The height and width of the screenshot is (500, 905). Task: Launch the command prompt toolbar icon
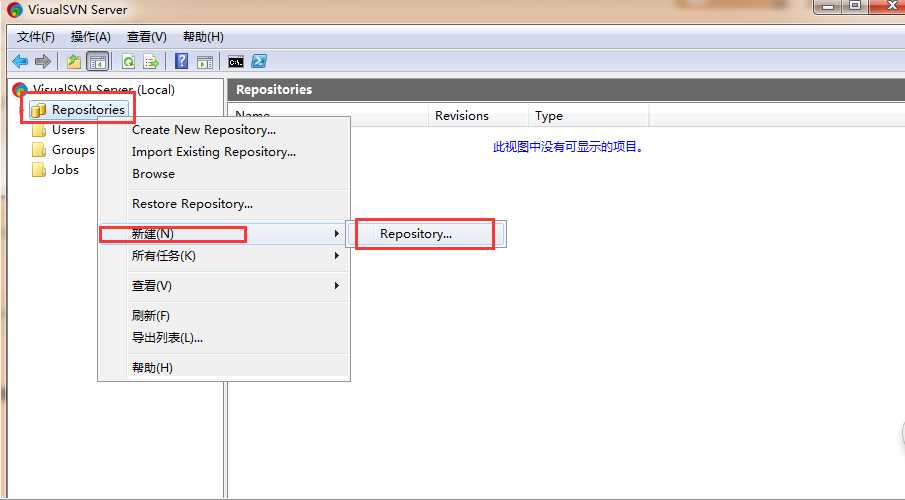point(235,62)
